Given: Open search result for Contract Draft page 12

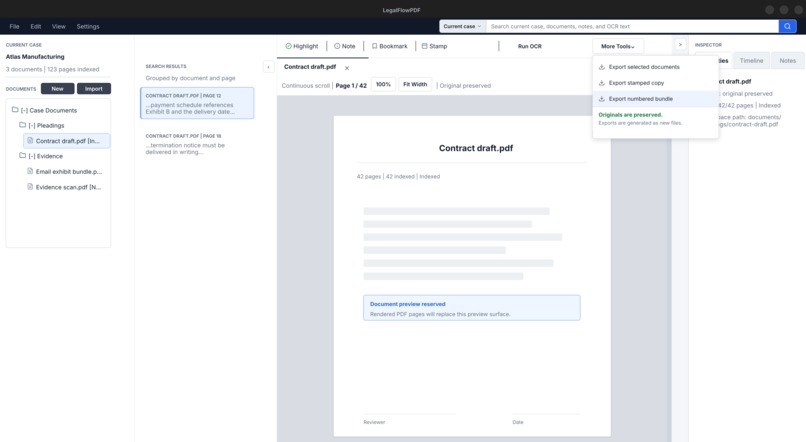Looking at the screenshot, I should pyautogui.click(x=197, y=103).
